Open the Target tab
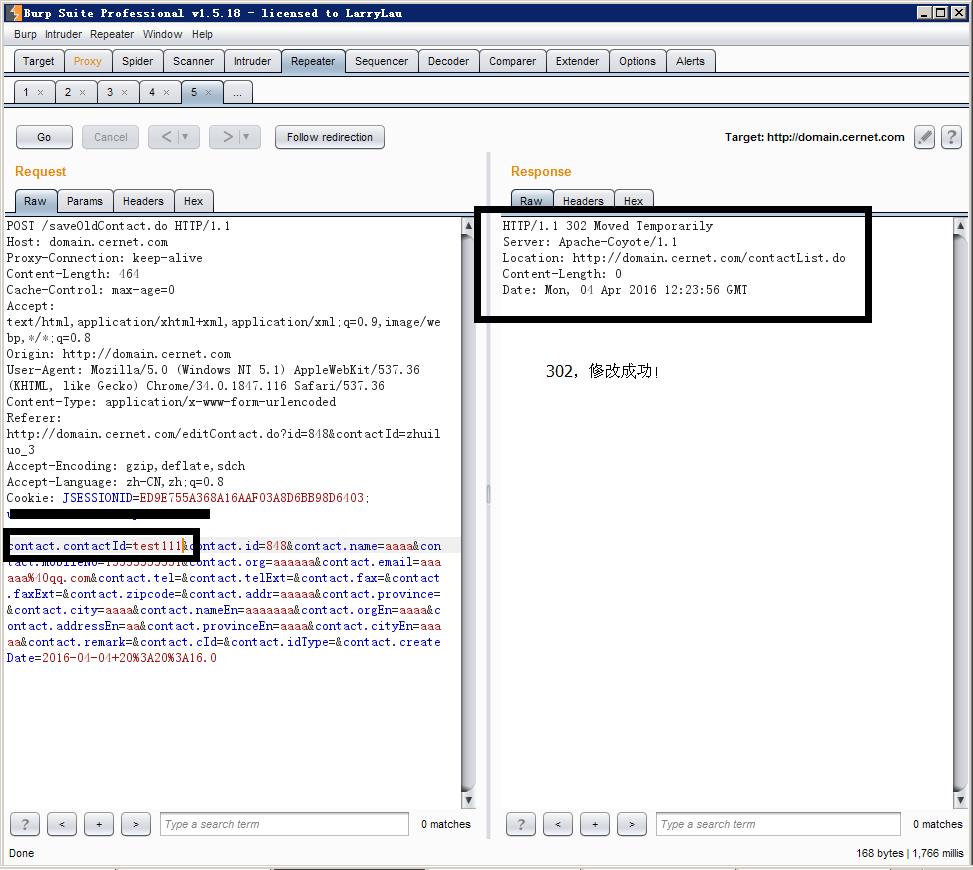 coord(38,61)
